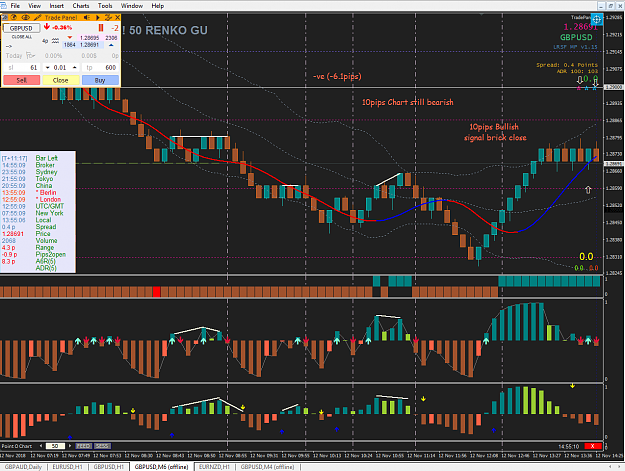625x471 pixels.
Task: Click the play arrow in Trade Panel header
Action: [98, 18]
